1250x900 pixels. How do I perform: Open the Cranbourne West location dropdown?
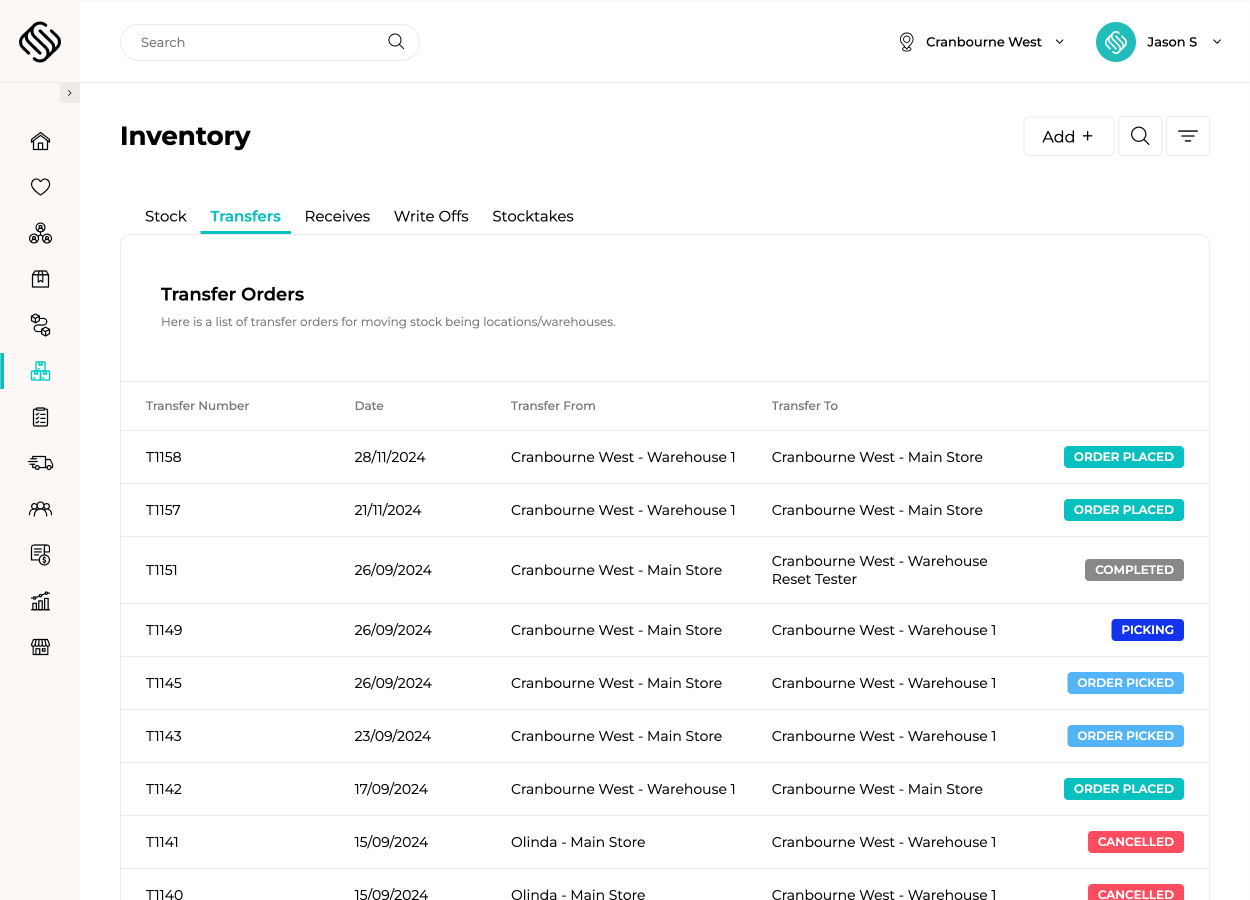tap(981, 42)
